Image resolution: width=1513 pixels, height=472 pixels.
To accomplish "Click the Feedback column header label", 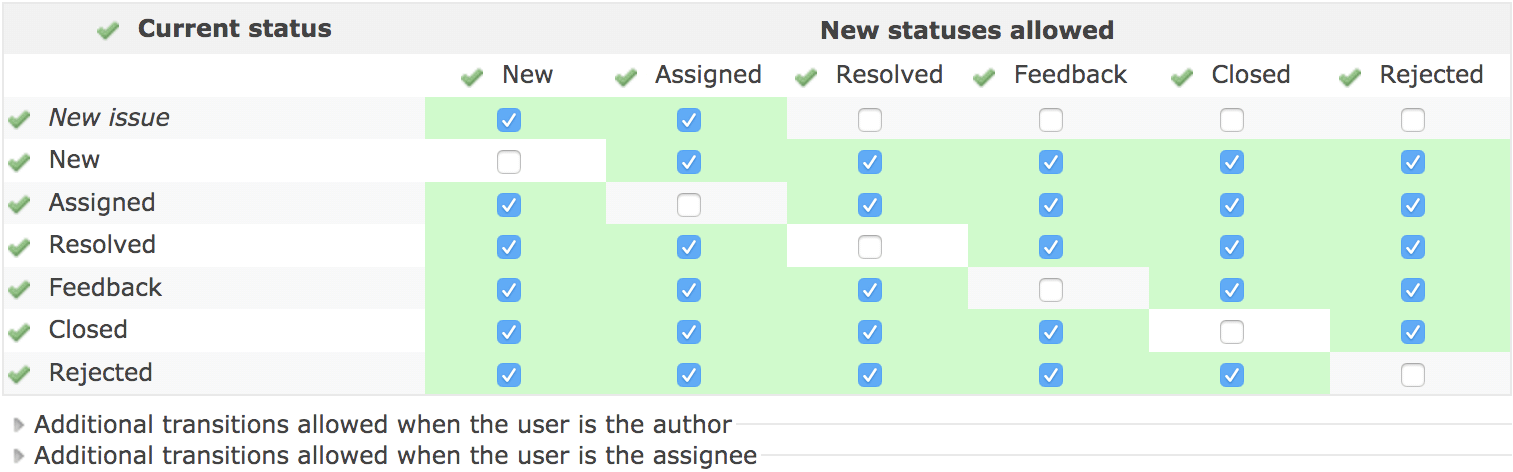I will tap(1070, 75).
